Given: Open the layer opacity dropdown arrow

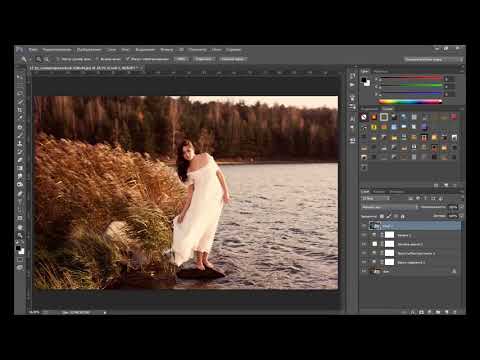Looking at the screenshot, I should pos(461,207).
